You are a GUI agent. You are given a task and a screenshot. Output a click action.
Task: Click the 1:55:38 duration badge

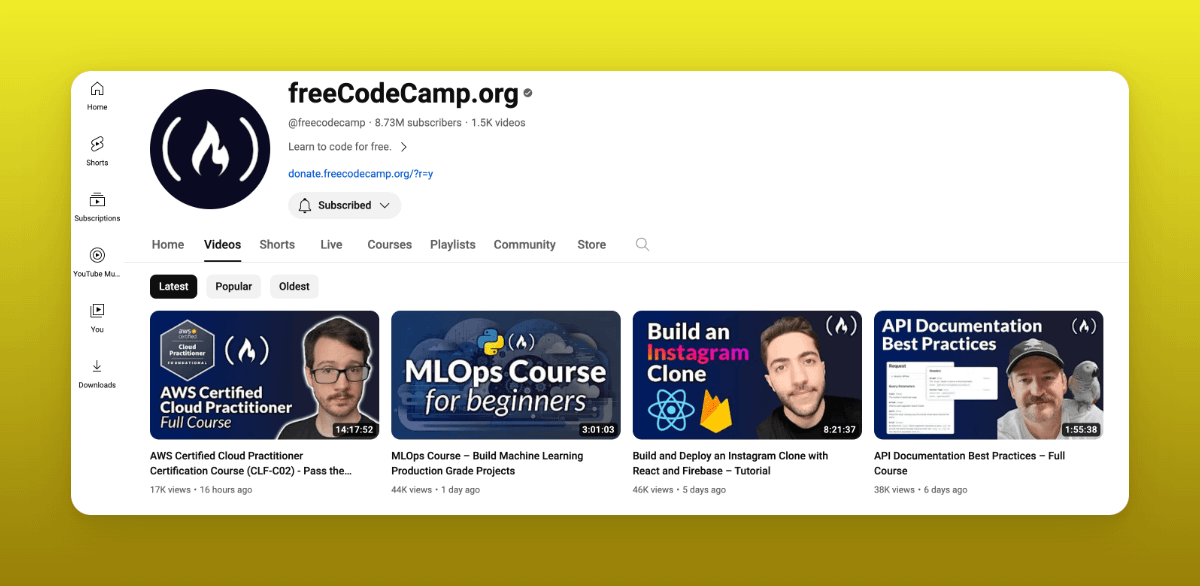coord(1081,429)
